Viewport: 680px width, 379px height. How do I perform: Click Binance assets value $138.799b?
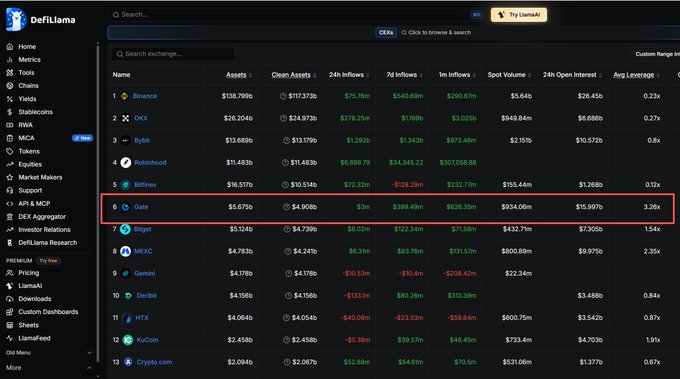coord(237,96)
